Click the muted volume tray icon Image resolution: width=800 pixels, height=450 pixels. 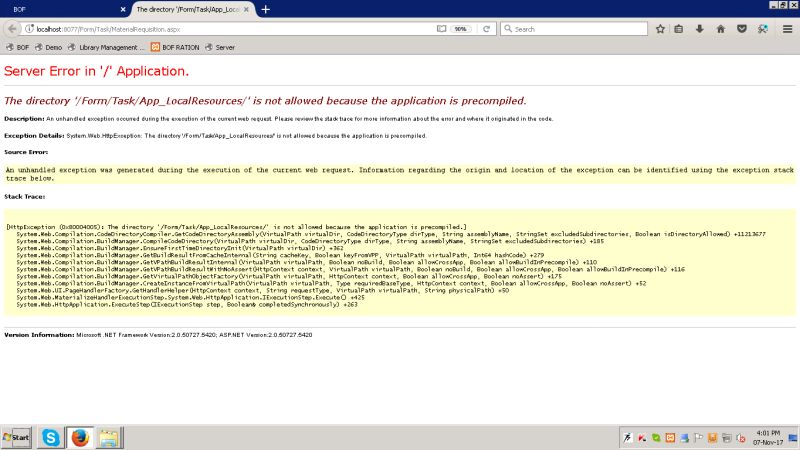[741, 438]
